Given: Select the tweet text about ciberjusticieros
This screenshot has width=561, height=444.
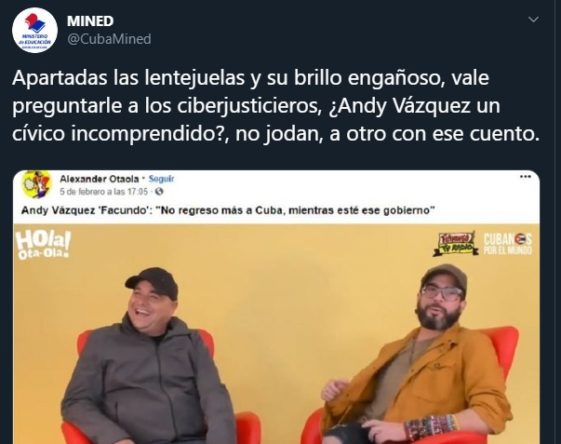Looking at the screenshot, I should point(275,106).
